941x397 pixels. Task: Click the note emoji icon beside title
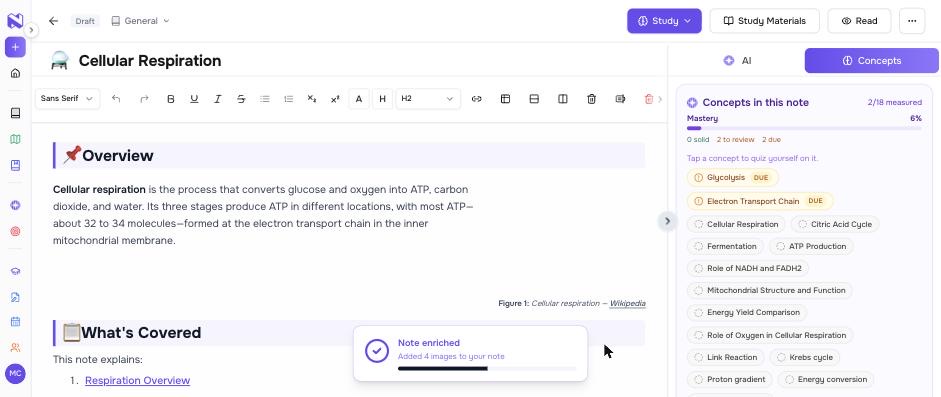59,61
